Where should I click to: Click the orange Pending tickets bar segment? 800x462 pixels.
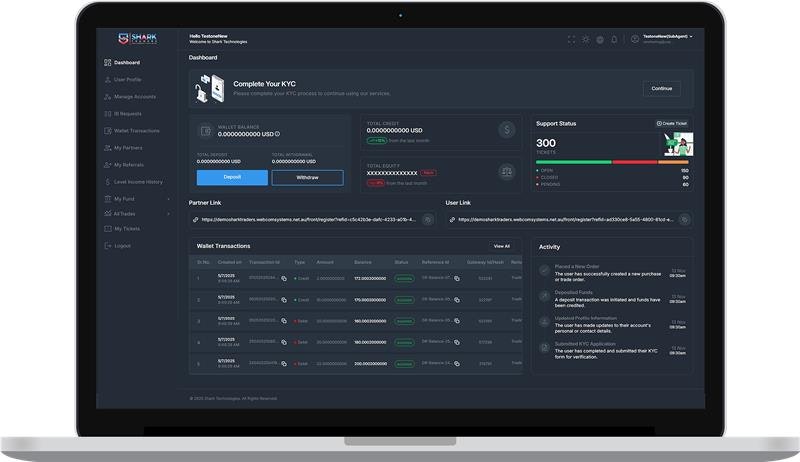click(x=673, y=162)
